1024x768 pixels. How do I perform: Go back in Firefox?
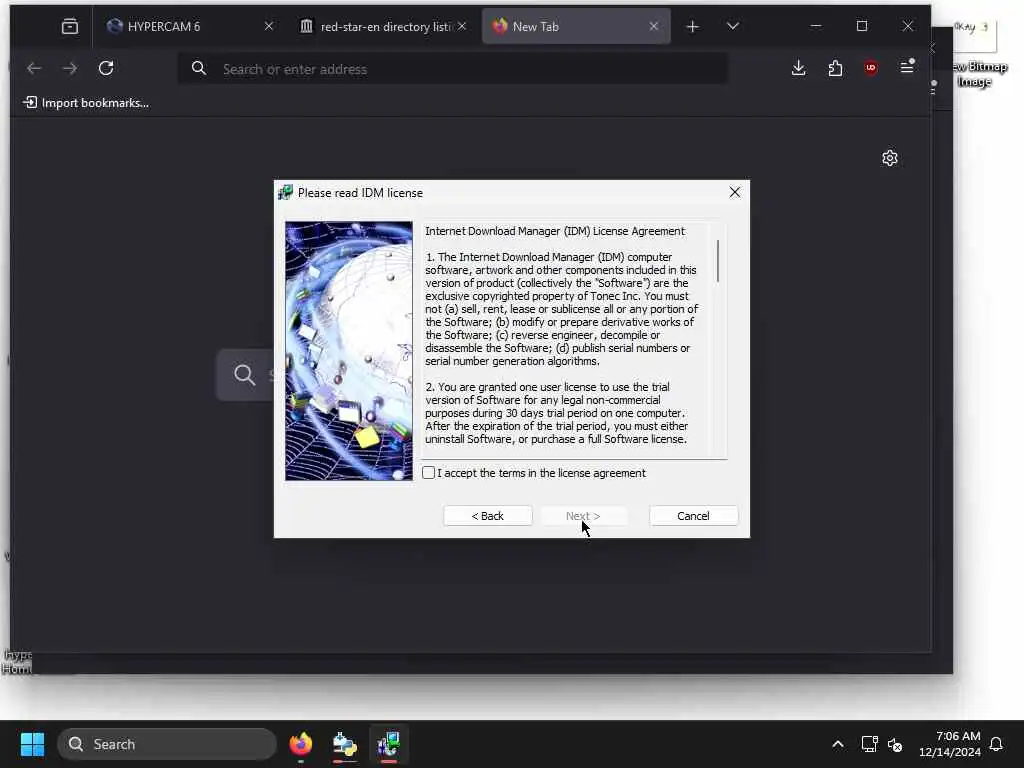[34, 68]
